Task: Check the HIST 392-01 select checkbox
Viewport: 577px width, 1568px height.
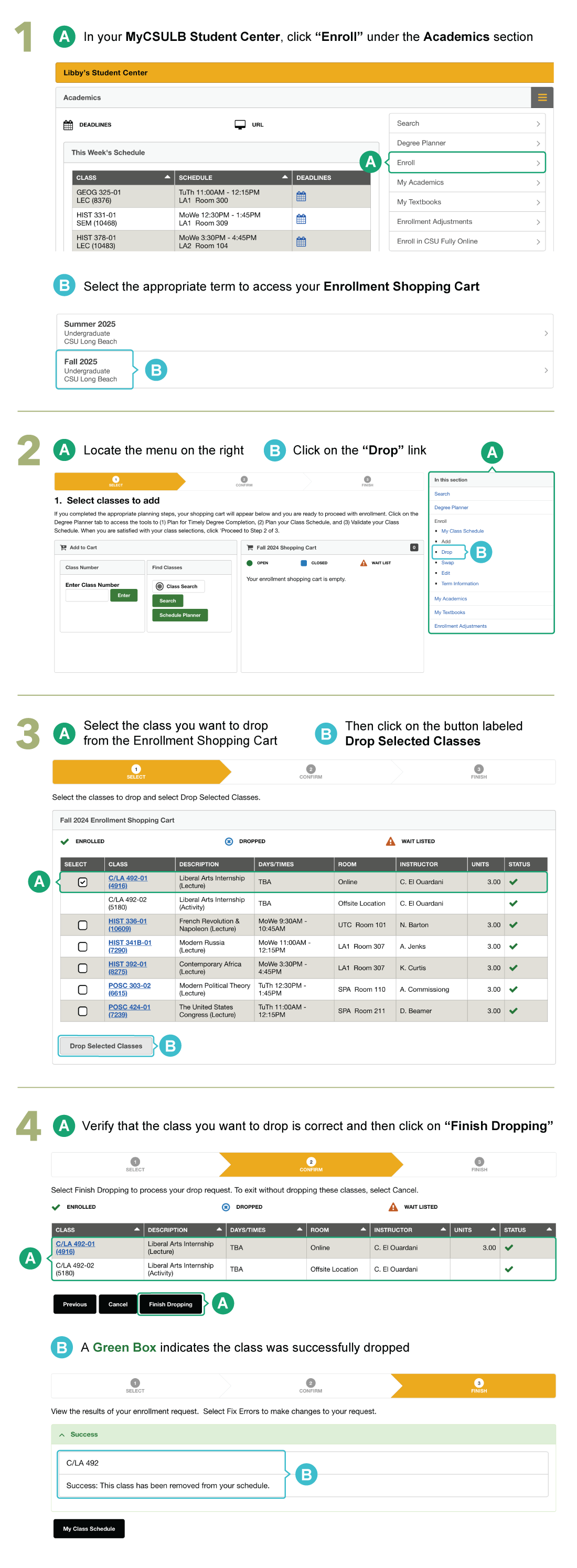Action: 83,968
